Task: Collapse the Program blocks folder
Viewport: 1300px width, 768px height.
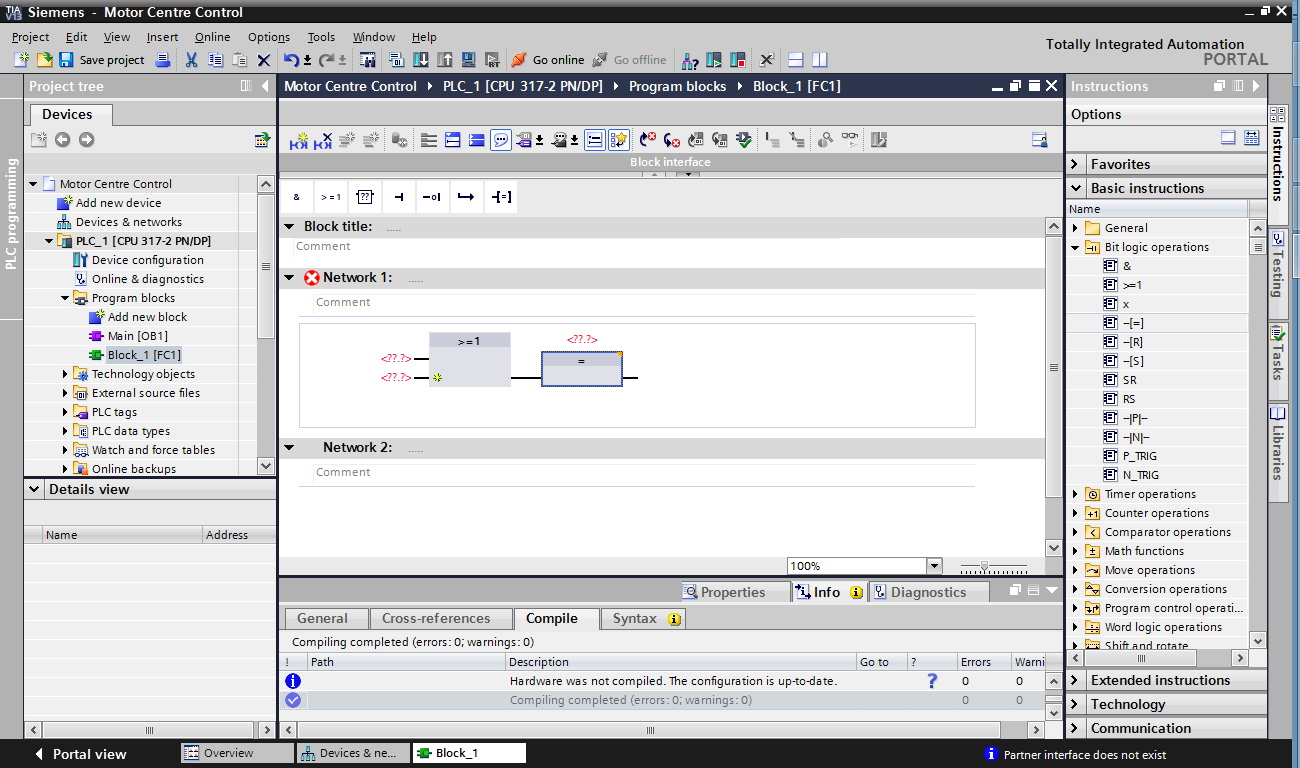Action: point(65,298)
